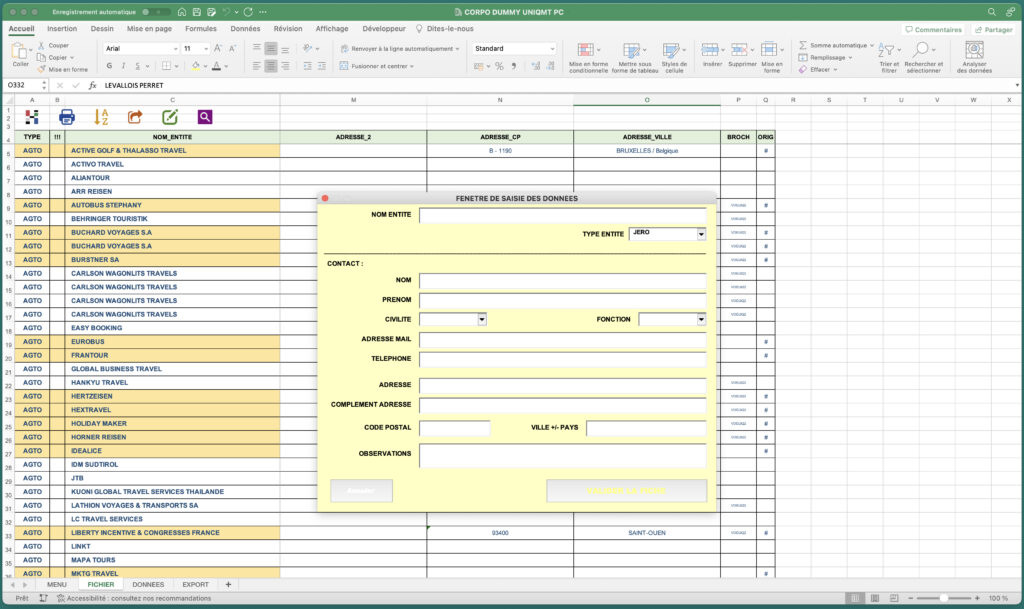
Task: Click the colored squares logo icon in sheet
Action: (x=32, y=117)
